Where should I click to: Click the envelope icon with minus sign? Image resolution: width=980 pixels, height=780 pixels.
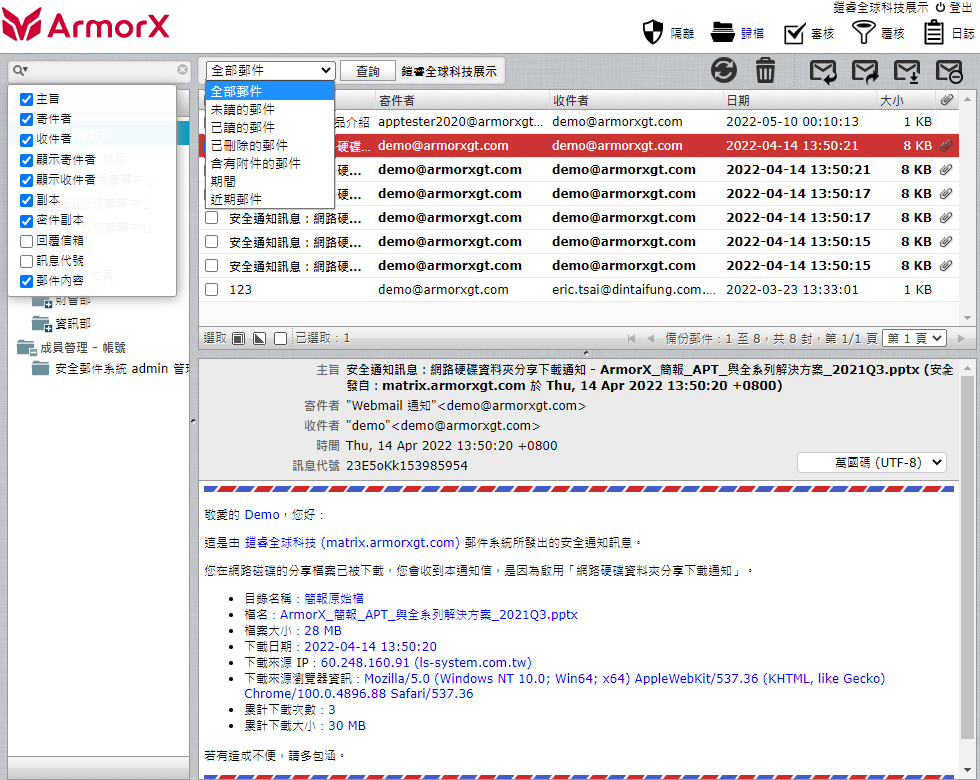pos(949,71)
